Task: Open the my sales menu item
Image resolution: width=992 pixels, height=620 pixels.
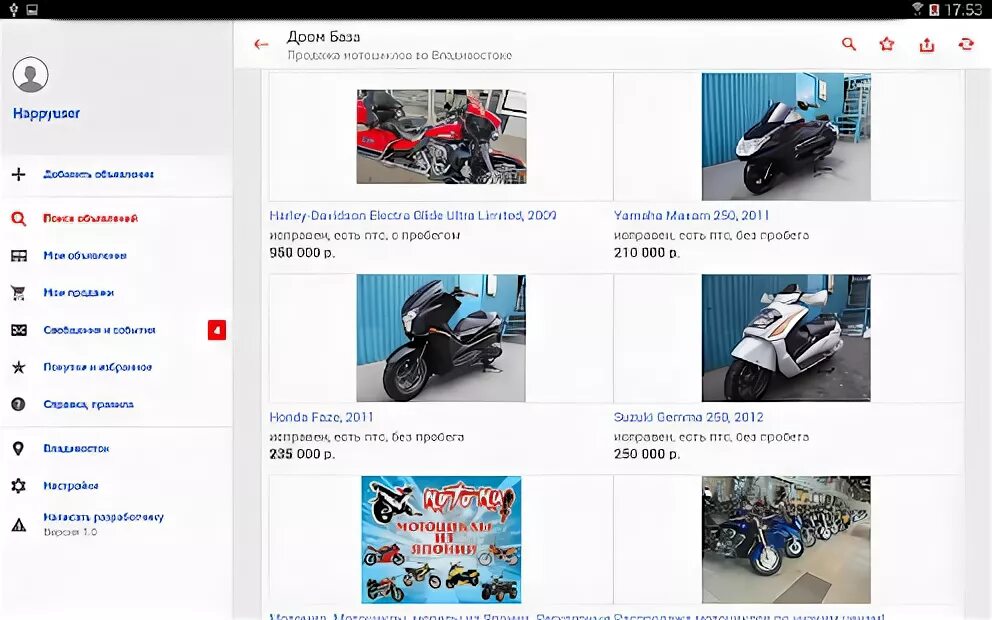Action: pyautogui.click(x=116, y=293)
